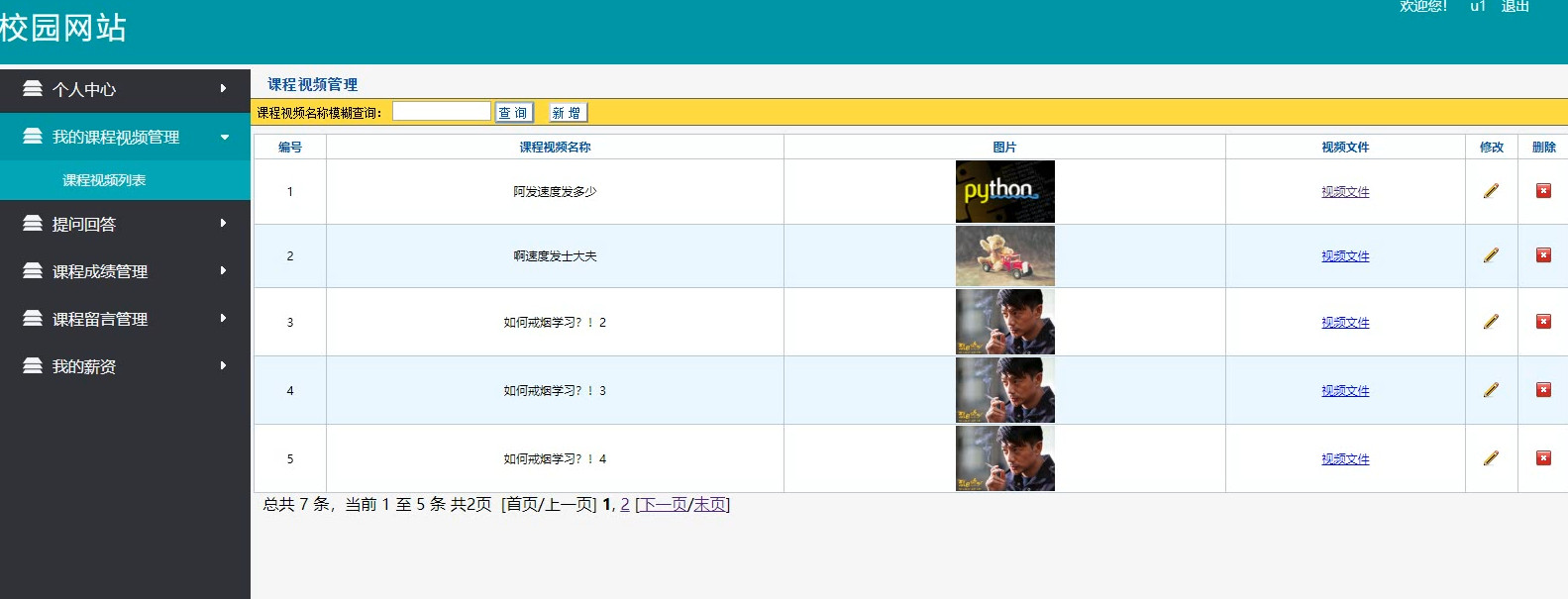This screenshot has height=599, width=1568.
Task: Click the python thumbnail image
Action: pyautogui.click(x=1005, y=191)
